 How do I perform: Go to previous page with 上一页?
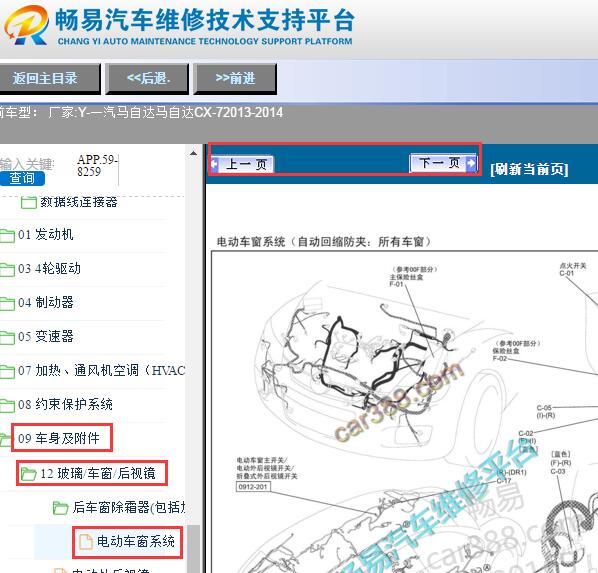(242, 164)
